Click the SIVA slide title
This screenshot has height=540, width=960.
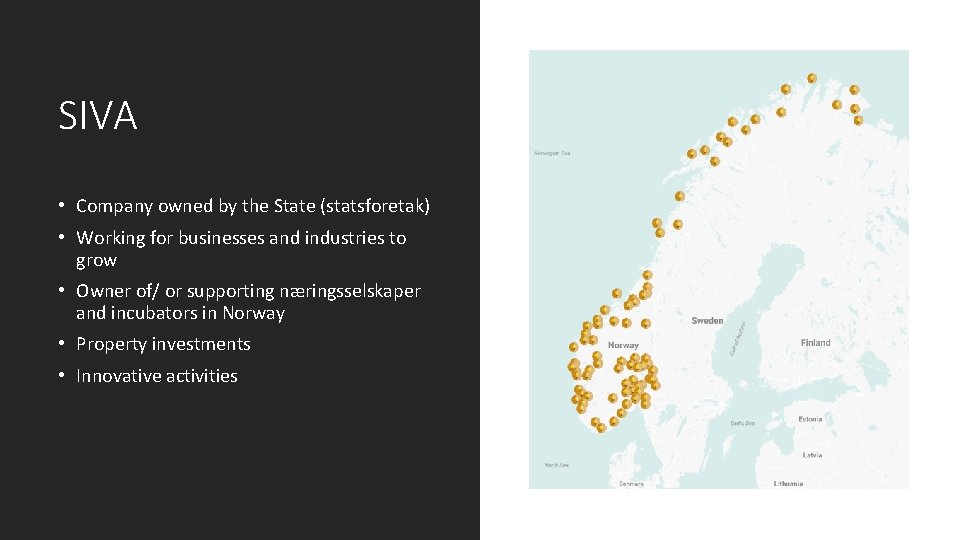tap(98, 115)
